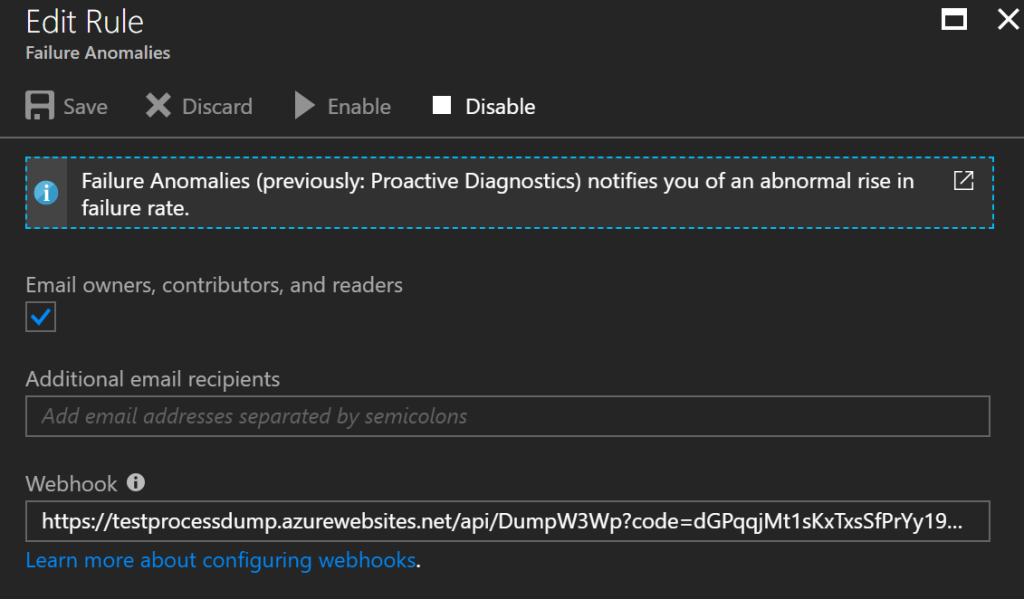The width and height of the screenshot is (1024, 599).
Task: Click the Disable square icon
Action: pos(440,105)
